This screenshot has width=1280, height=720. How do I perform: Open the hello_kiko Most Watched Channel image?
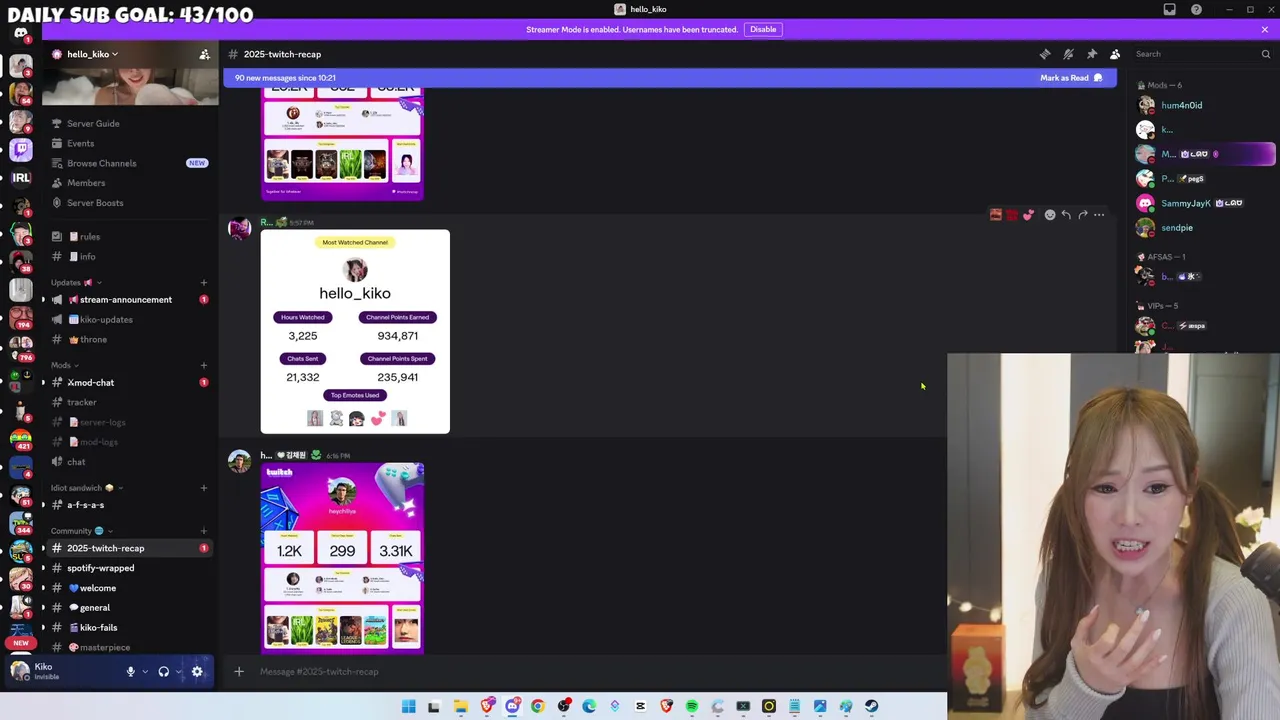coord(355,332)
